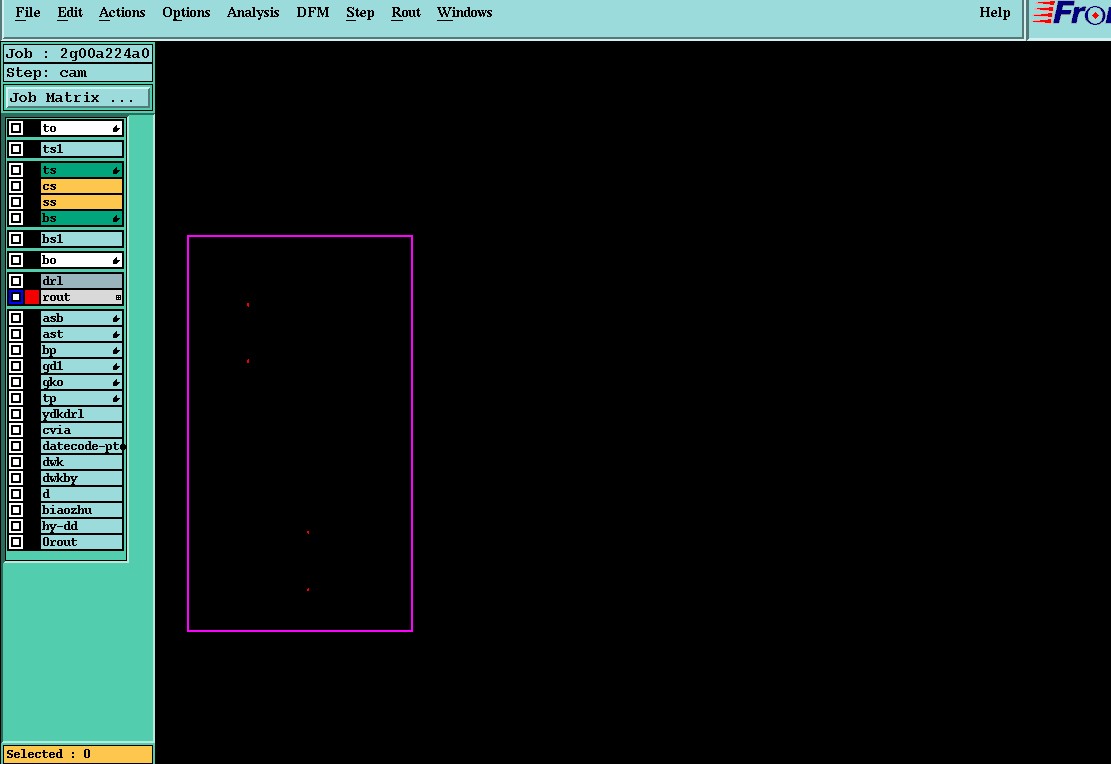Screen dimensions: 1111x764
Task: Click the hand marker icon on the to layer
Action: coord(116,128)
